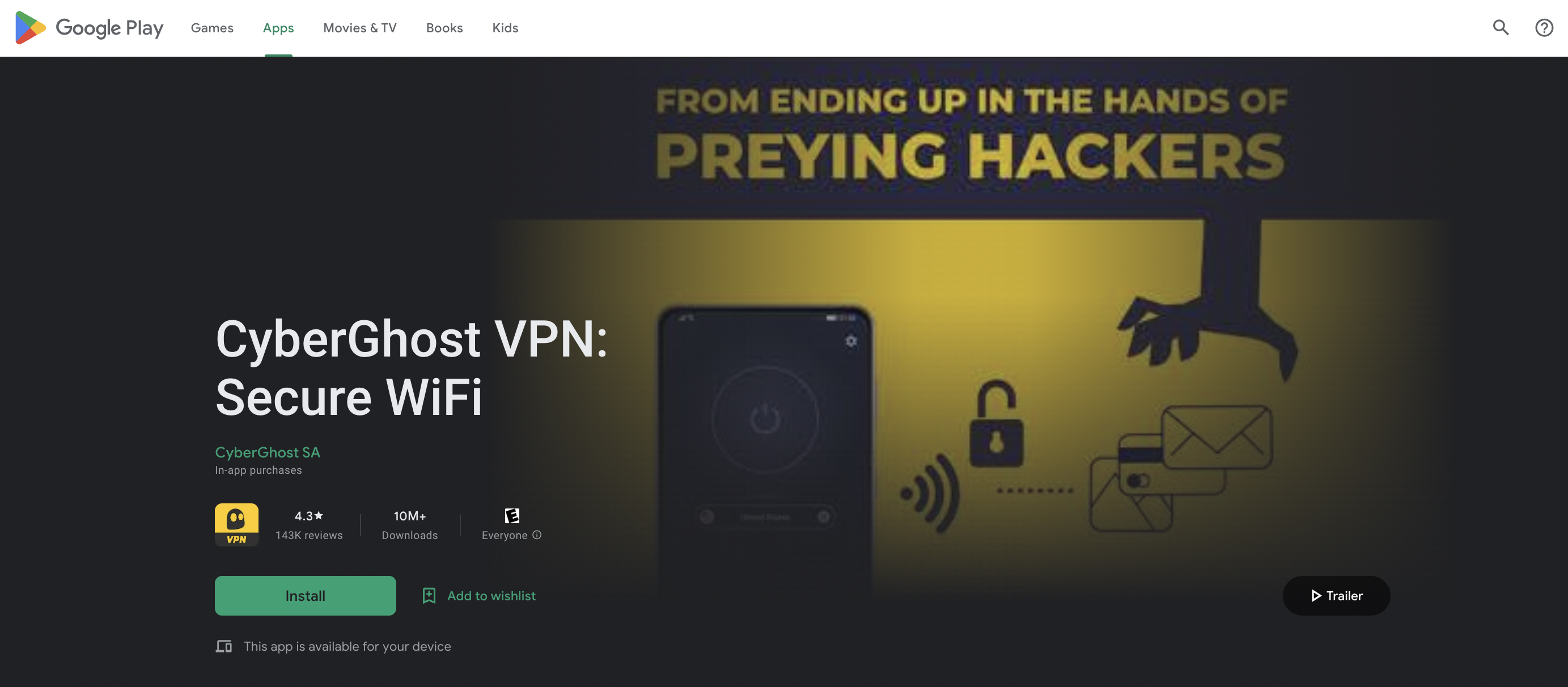
Task: Click the wishlist bookmark icon
Action: point(429,596)
